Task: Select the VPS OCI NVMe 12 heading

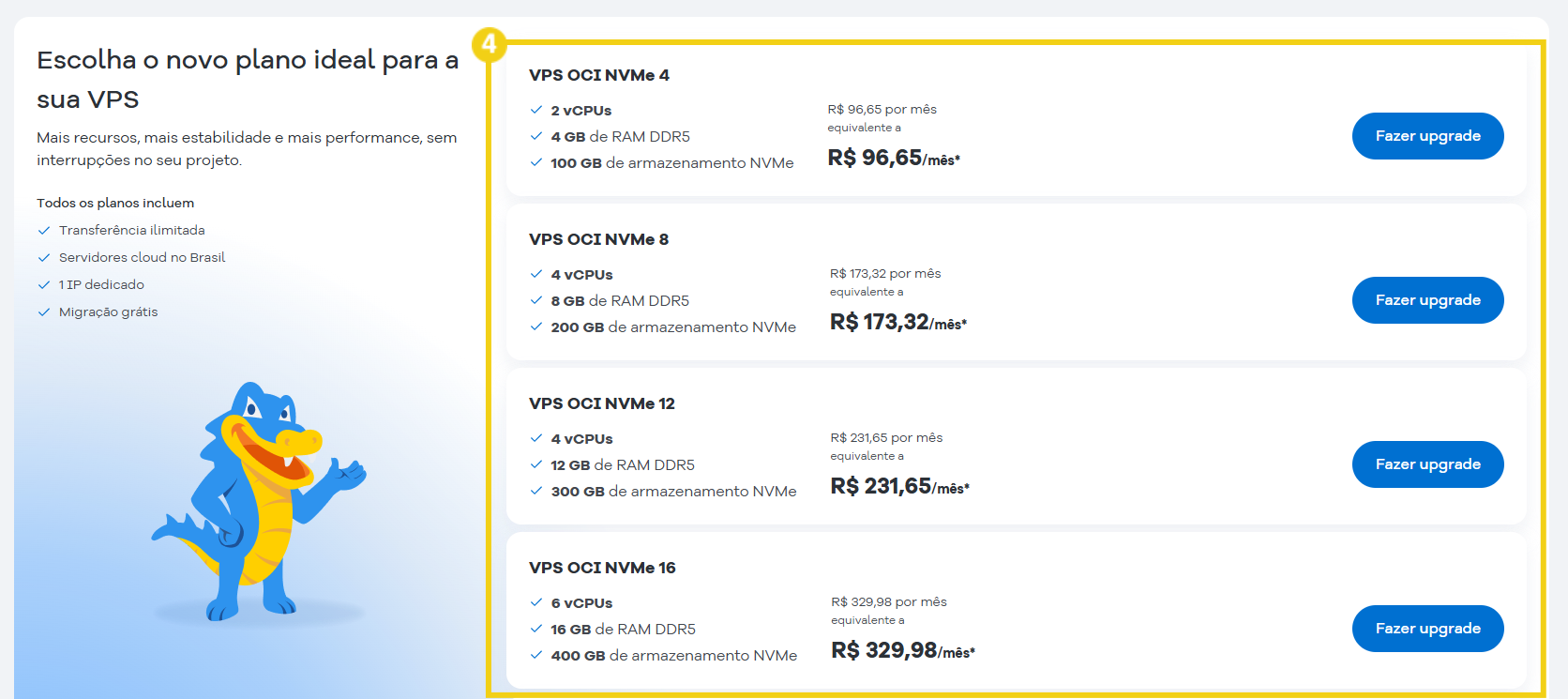Action: pyautogui.click(x=602, y=403)
